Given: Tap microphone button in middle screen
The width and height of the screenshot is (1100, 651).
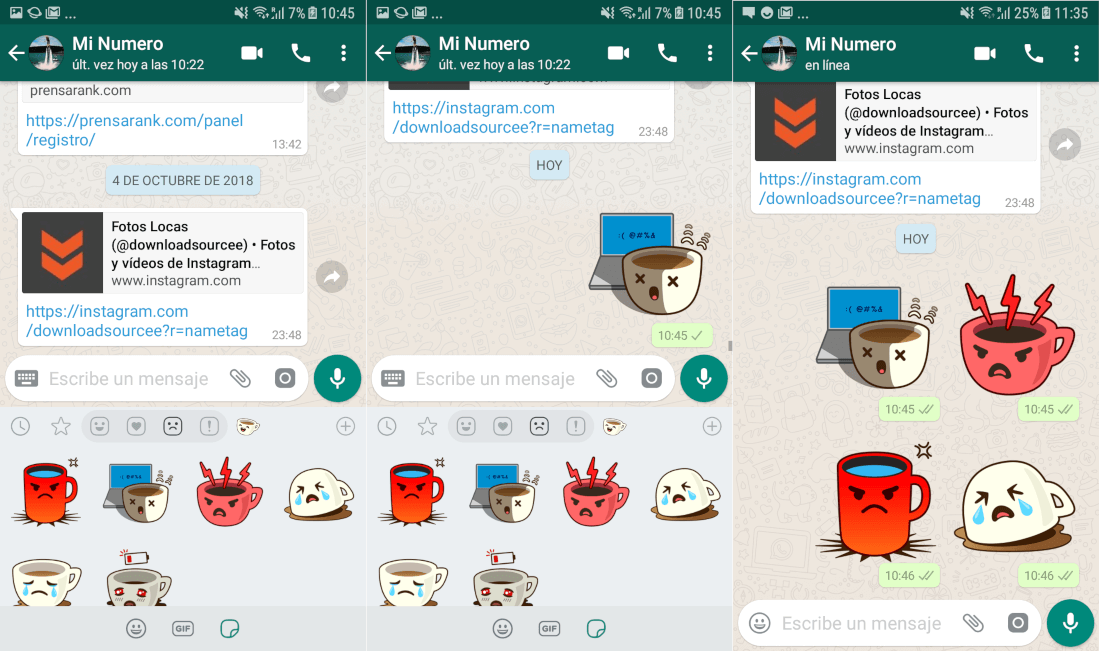Looking at the screenshot, I should pos(704,378).
